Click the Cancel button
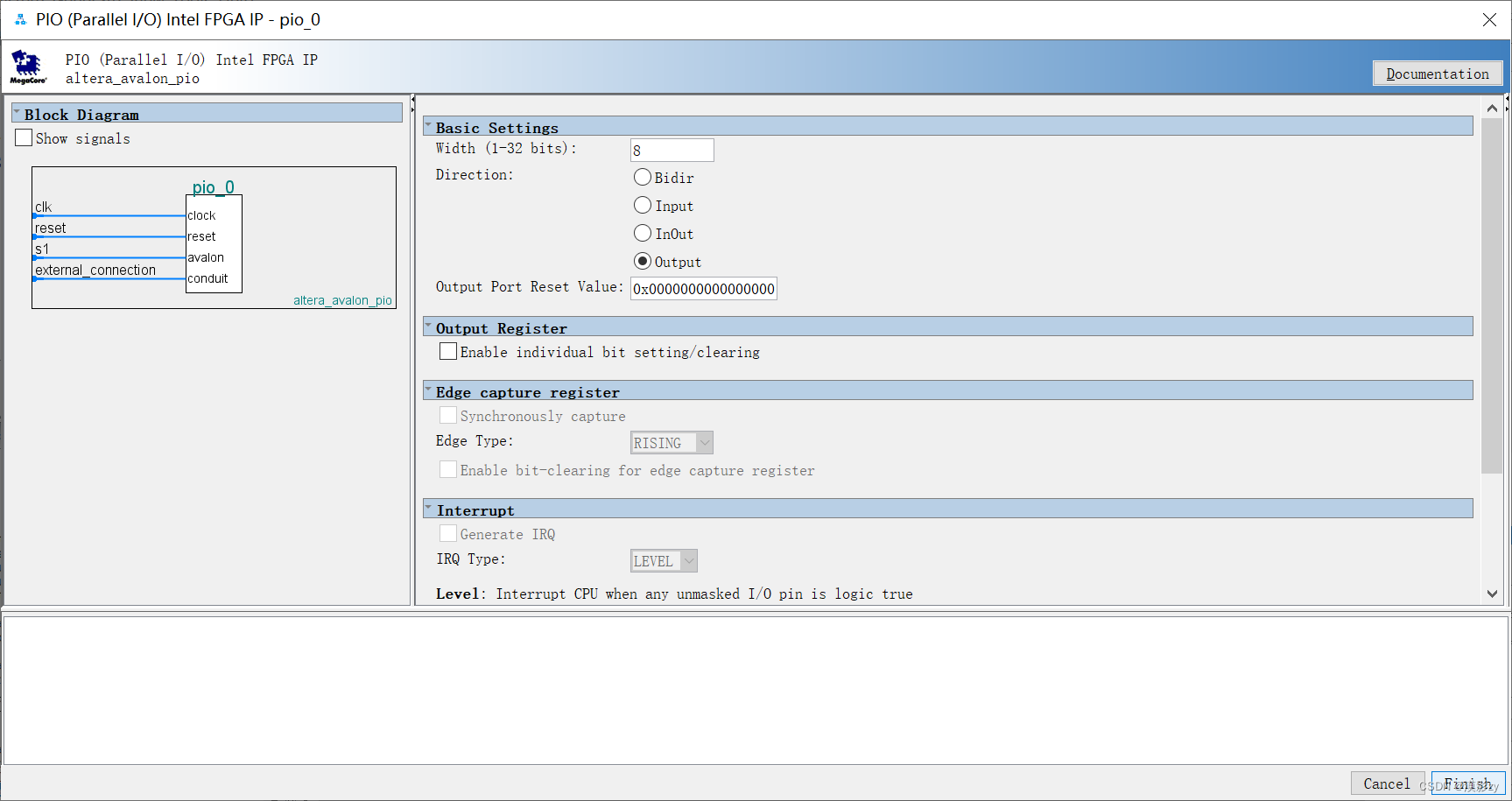This screenshot has width=1512, height=801. pos(1387,783)
